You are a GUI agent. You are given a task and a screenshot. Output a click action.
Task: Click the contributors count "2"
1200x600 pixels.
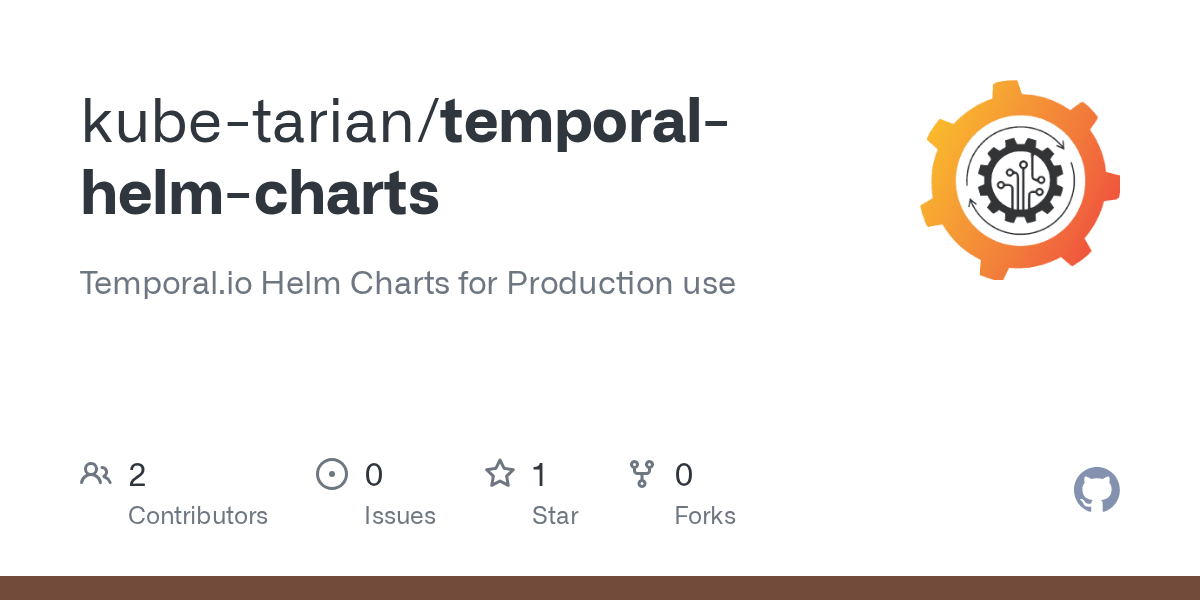(137, 475)
